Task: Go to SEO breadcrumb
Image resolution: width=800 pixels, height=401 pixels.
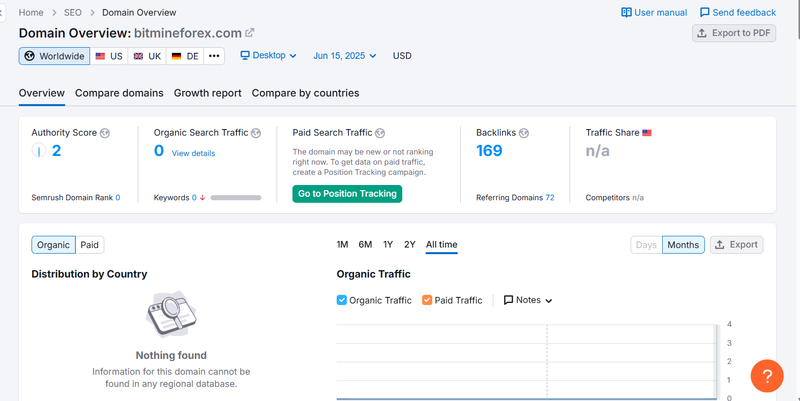Action: (72, 12)
